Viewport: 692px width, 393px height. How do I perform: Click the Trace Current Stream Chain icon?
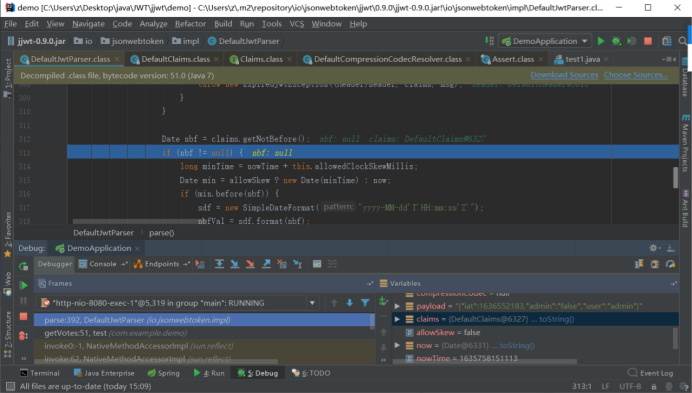click(332, 264)
